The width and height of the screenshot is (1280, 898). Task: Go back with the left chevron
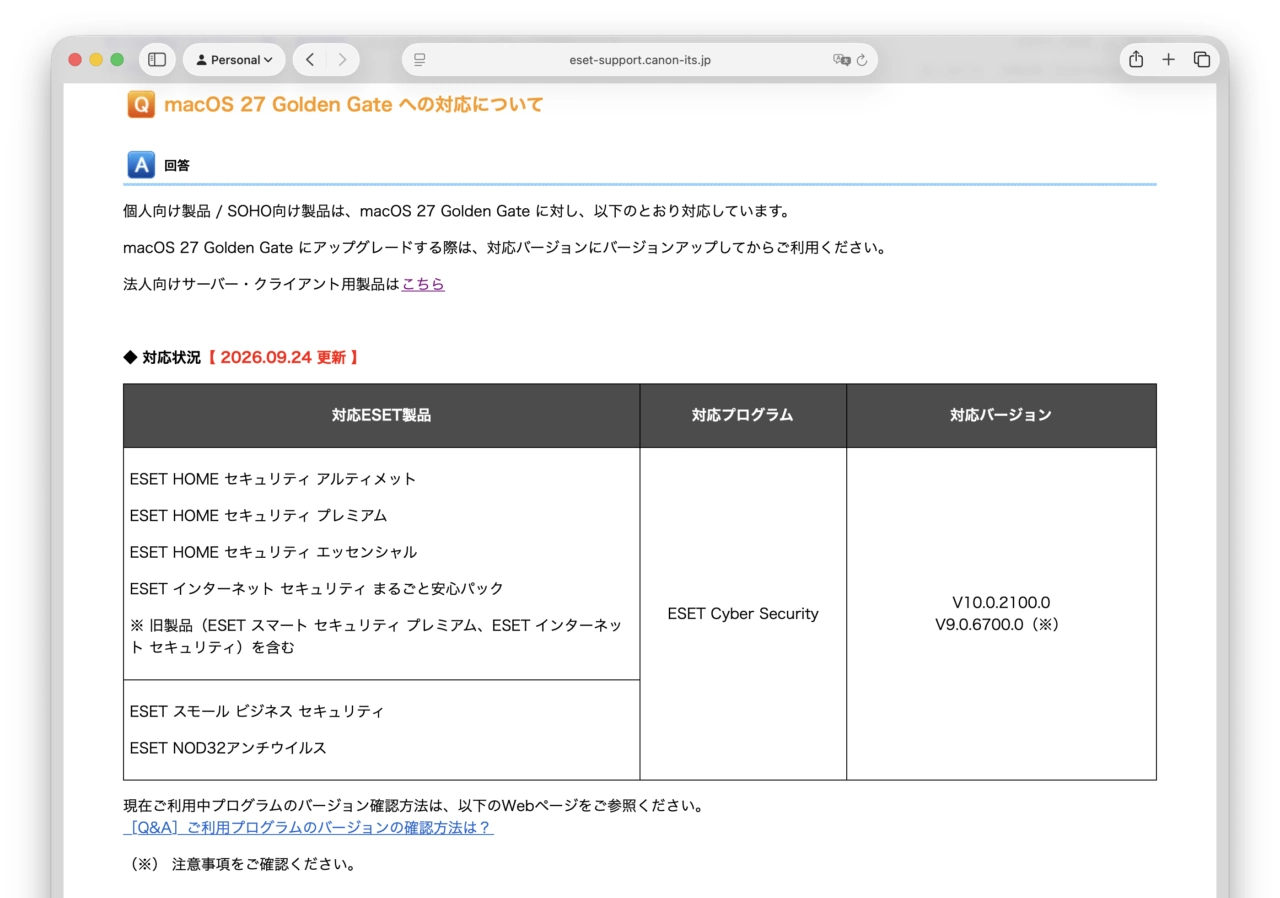point(310,60)
